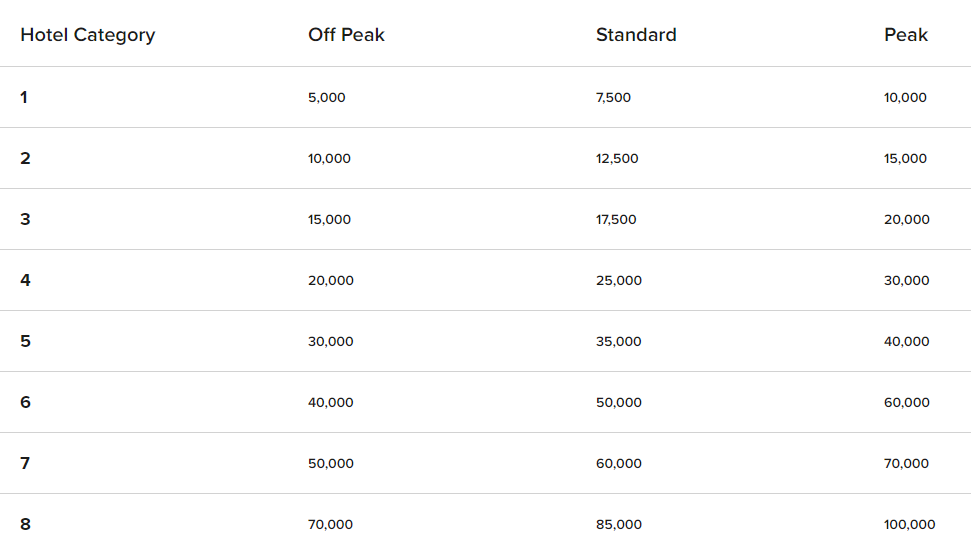Select hotel category 6 row label
The image size is (971, 547).
click(25, 402)
